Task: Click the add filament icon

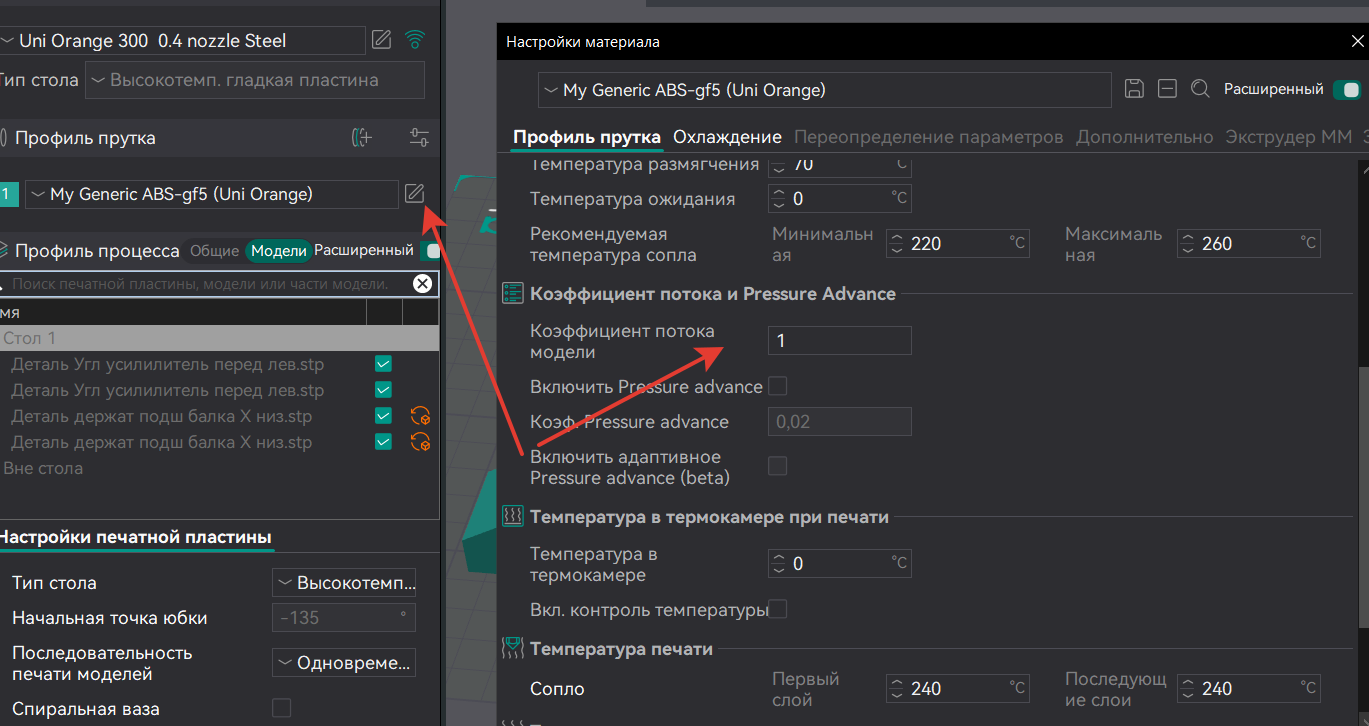Action: [362, 138]
